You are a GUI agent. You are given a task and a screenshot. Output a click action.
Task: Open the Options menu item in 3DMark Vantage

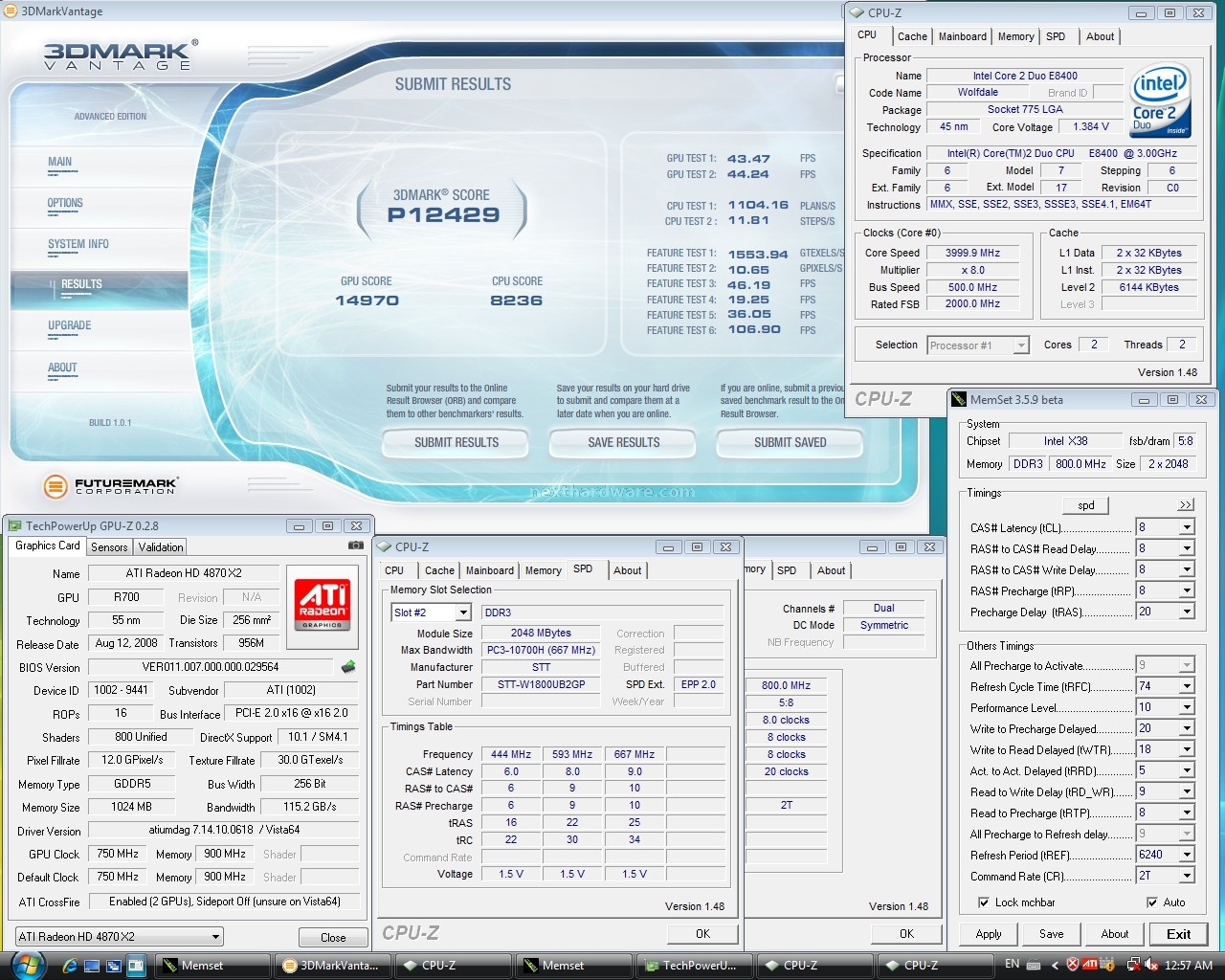click(65, 203)
